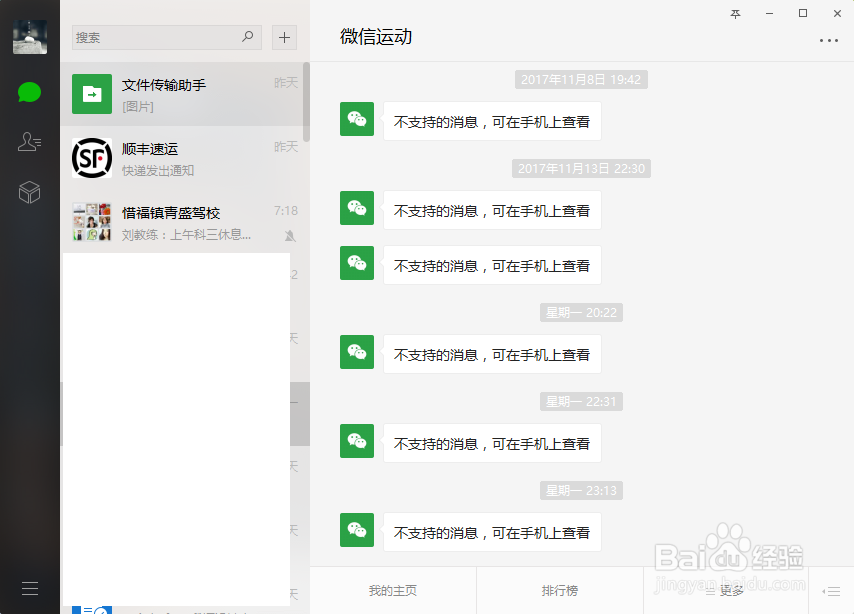Open the Chats tab in the sidebar

coord(29,92)
